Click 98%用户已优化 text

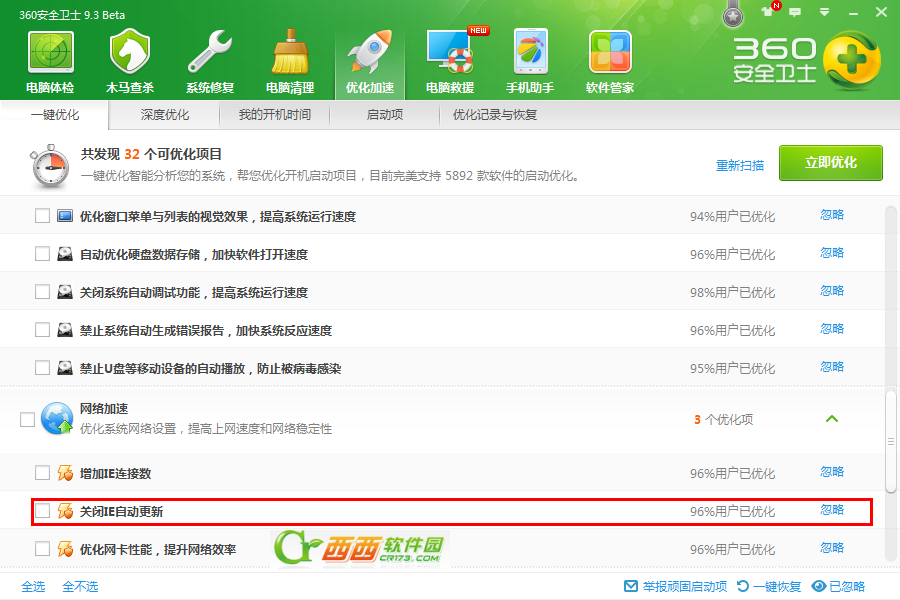[x=732, y=292]
